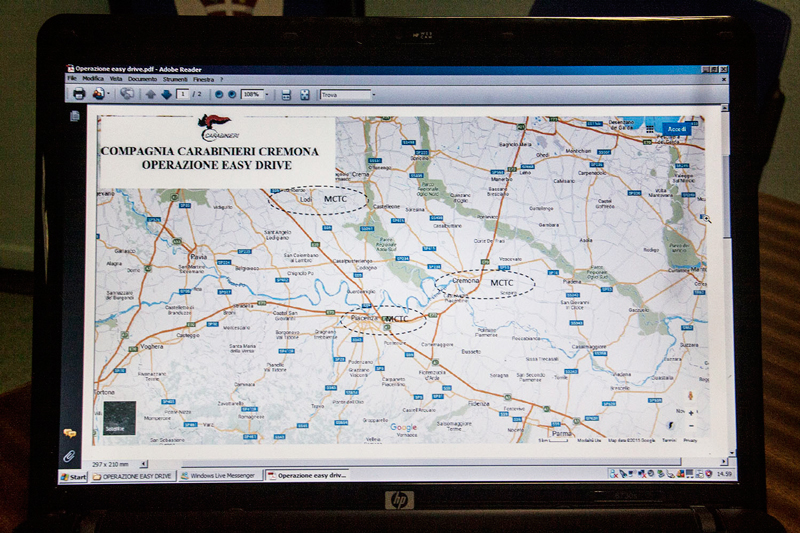Image resolution: width=800 pixels, height=533 pixels.
Task: Open the zoom level dropdown arrow
Action: tap(266, 94)
